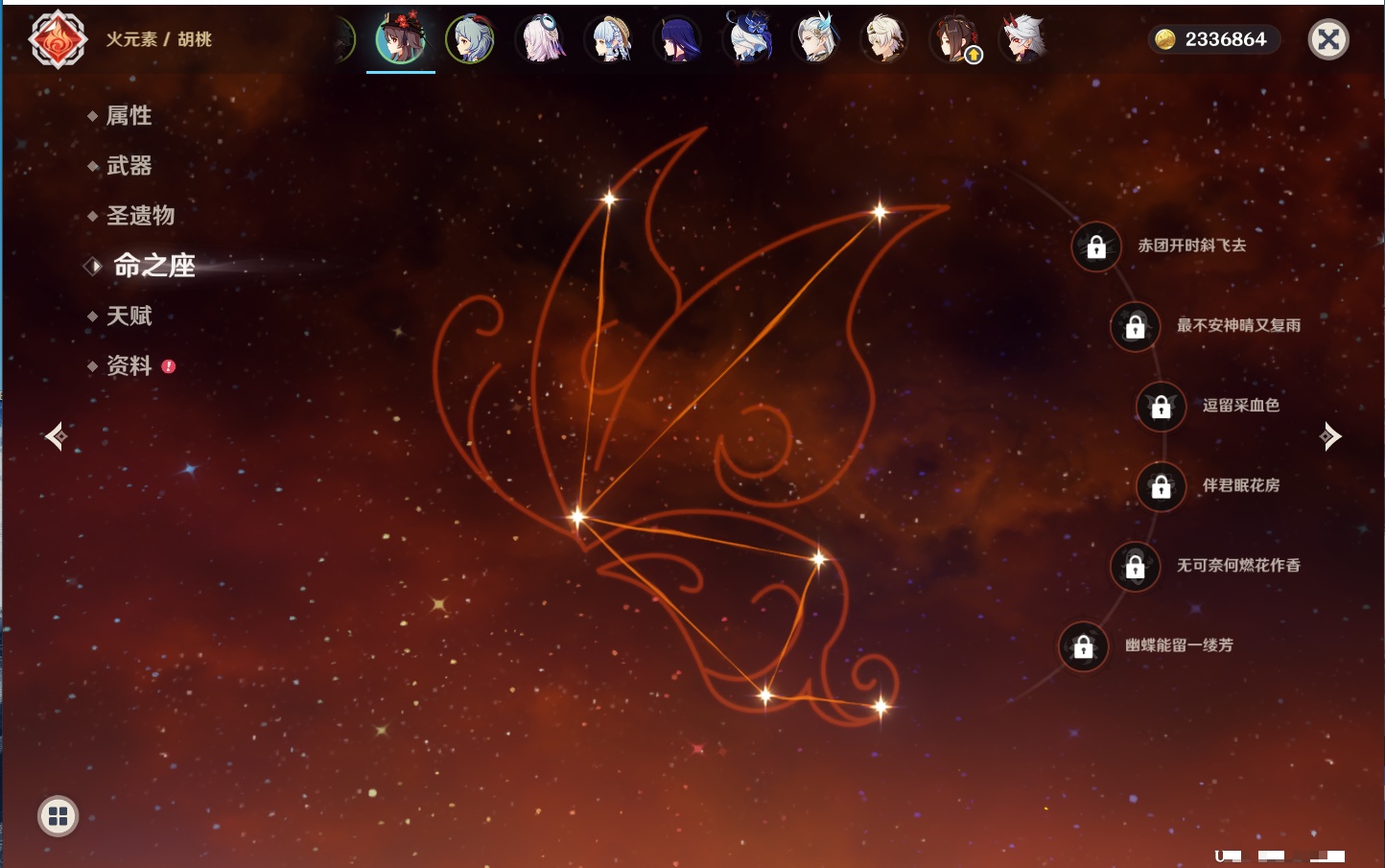
Task: Go to previous character with left arrow
Action: (56, 436)
